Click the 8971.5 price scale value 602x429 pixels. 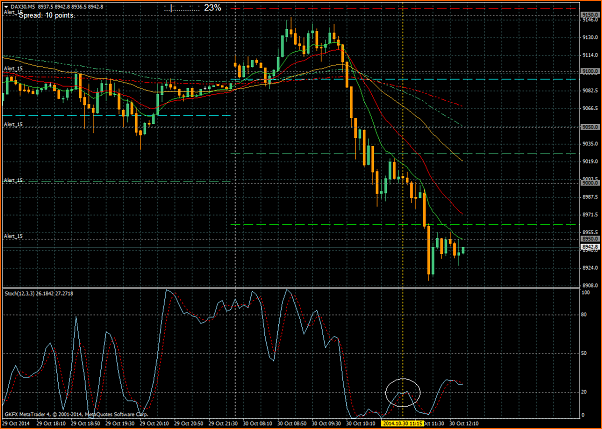pyautogui.click(x=592, y=215)
